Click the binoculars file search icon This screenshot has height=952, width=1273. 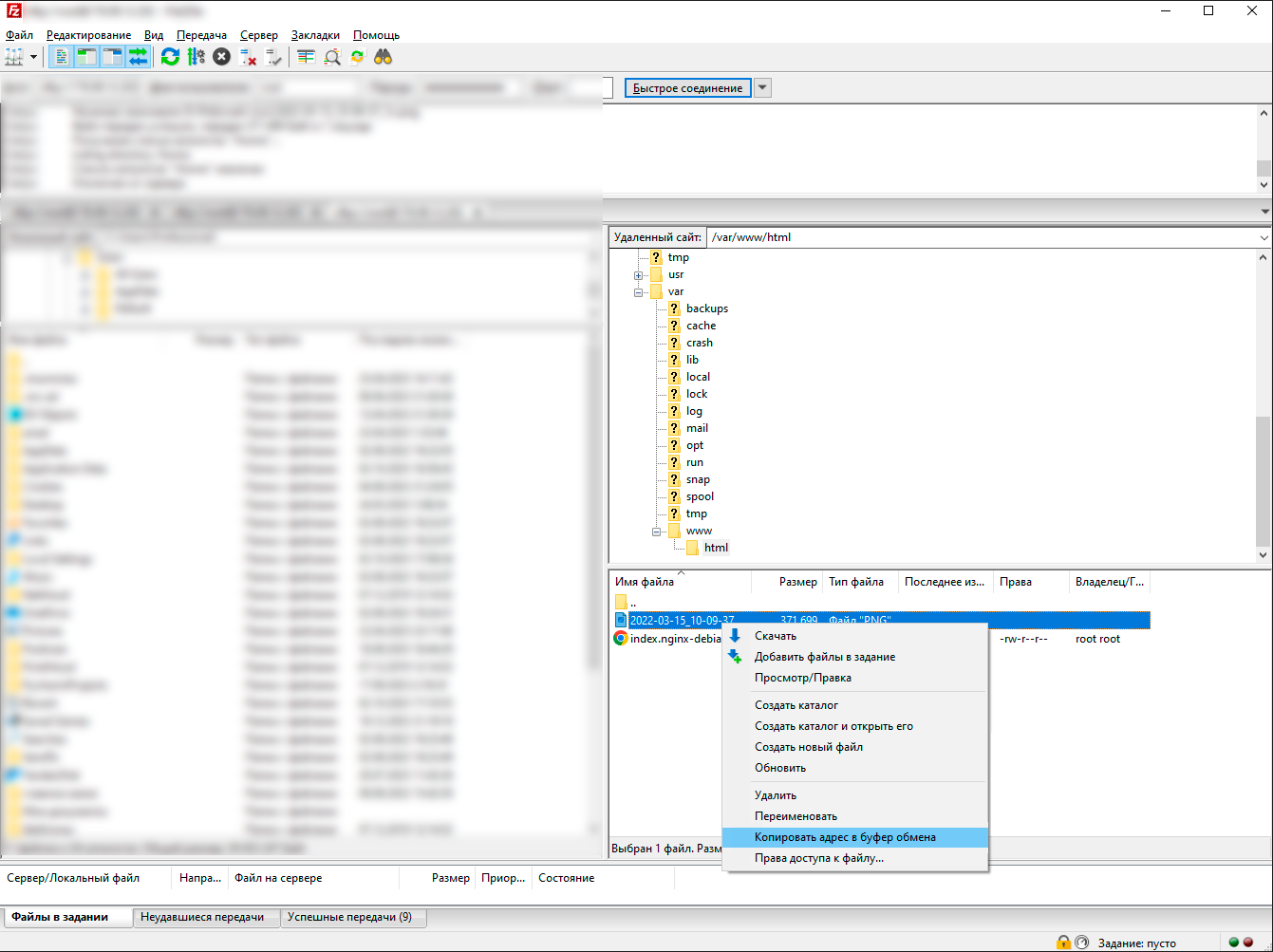(x=383, y=57)
